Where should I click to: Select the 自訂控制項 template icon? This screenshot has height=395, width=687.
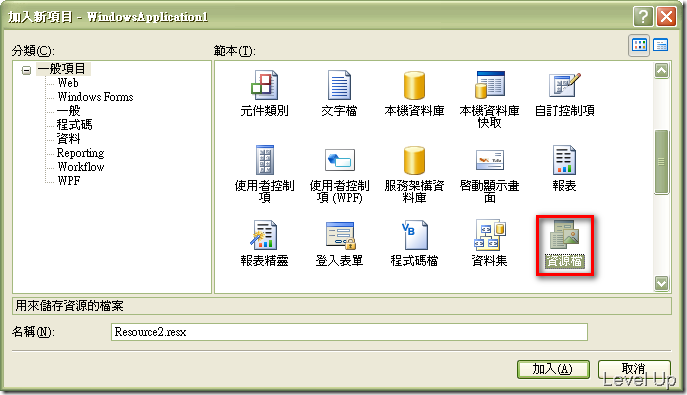pos(564,85)
